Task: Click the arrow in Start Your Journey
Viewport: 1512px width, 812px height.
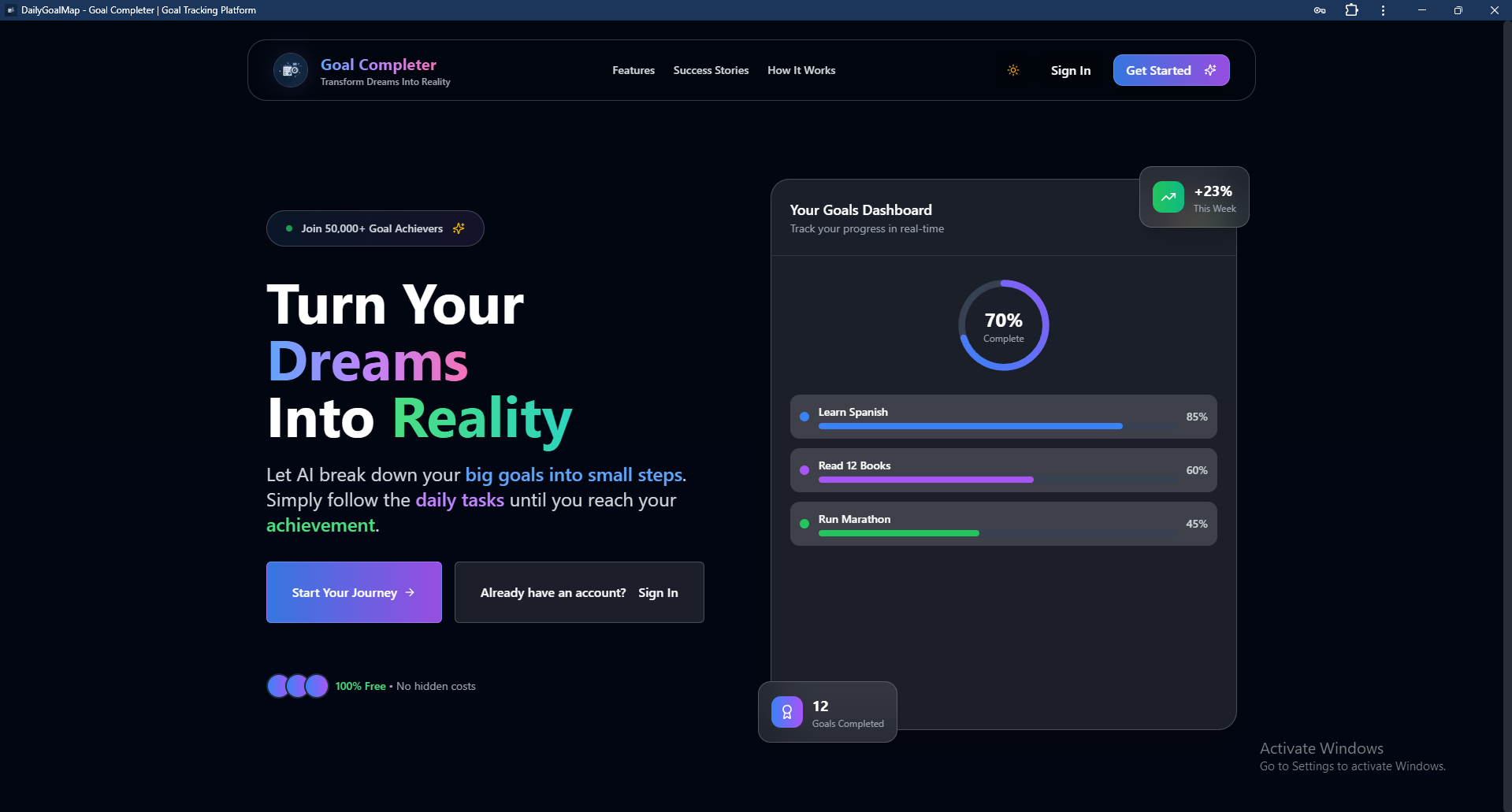Action: (x=410, y=592)
